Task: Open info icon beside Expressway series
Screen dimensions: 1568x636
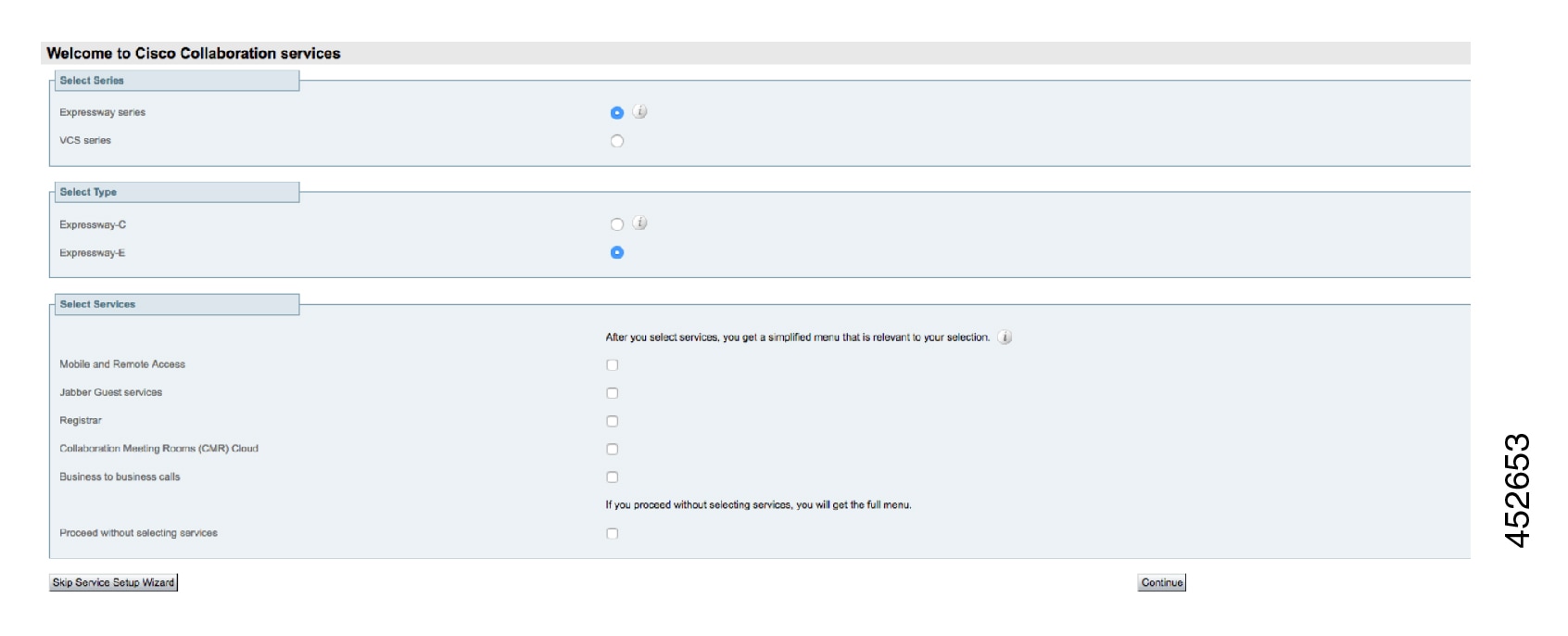Action: tap(639, 111)
